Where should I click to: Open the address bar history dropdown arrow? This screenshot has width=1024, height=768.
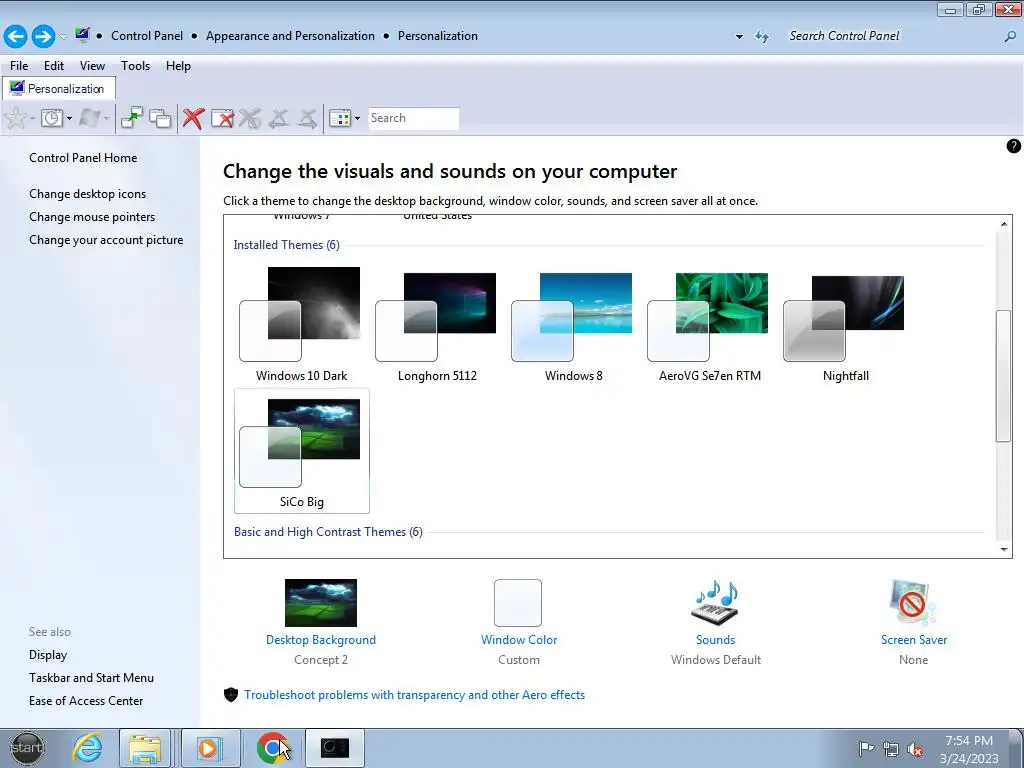coord(739,37)
